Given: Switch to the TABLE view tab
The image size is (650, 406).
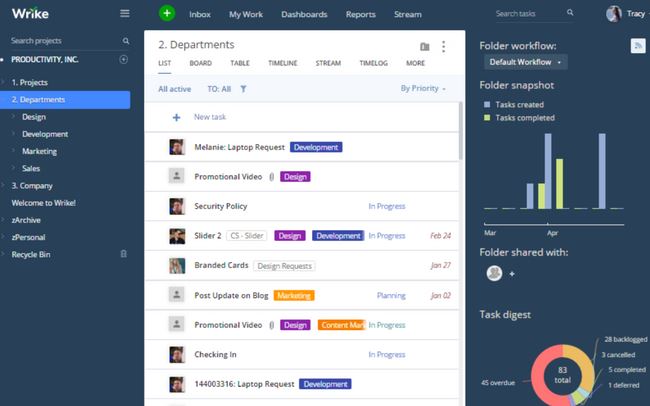Looking at the screenshot, I should 240,63.
